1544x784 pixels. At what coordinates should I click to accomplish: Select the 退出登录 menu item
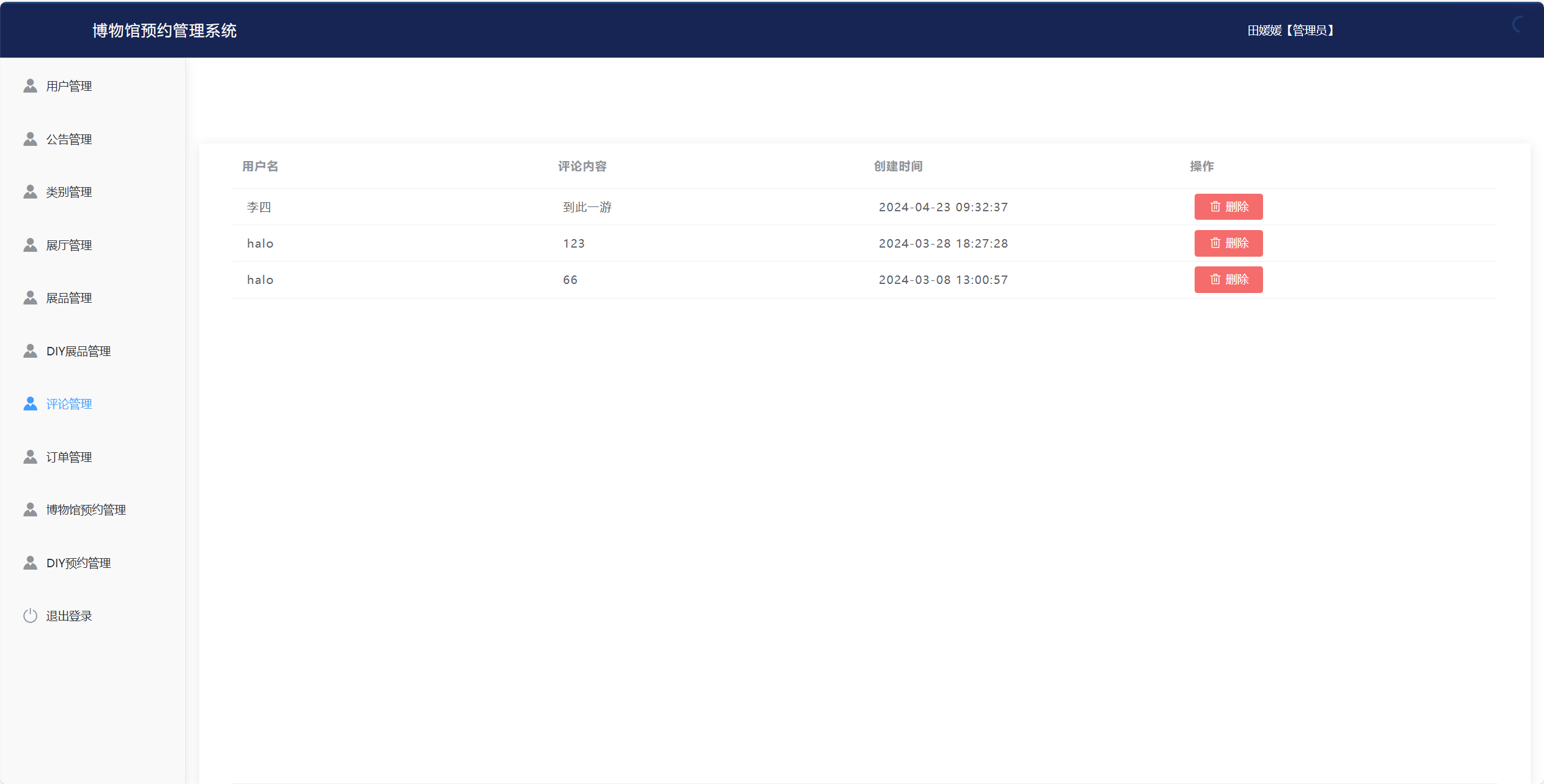coord(69,616)
